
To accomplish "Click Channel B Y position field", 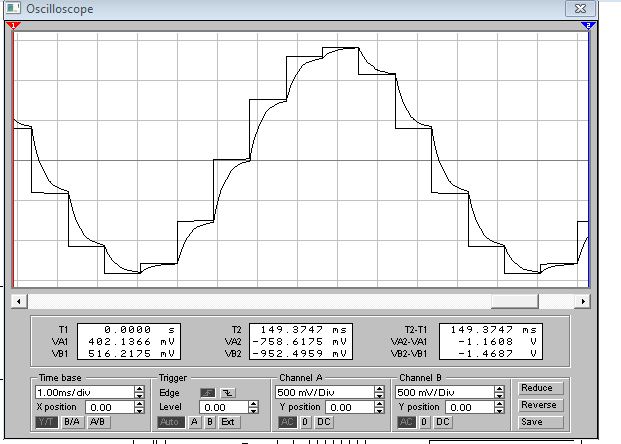I will tap(470, 408).
